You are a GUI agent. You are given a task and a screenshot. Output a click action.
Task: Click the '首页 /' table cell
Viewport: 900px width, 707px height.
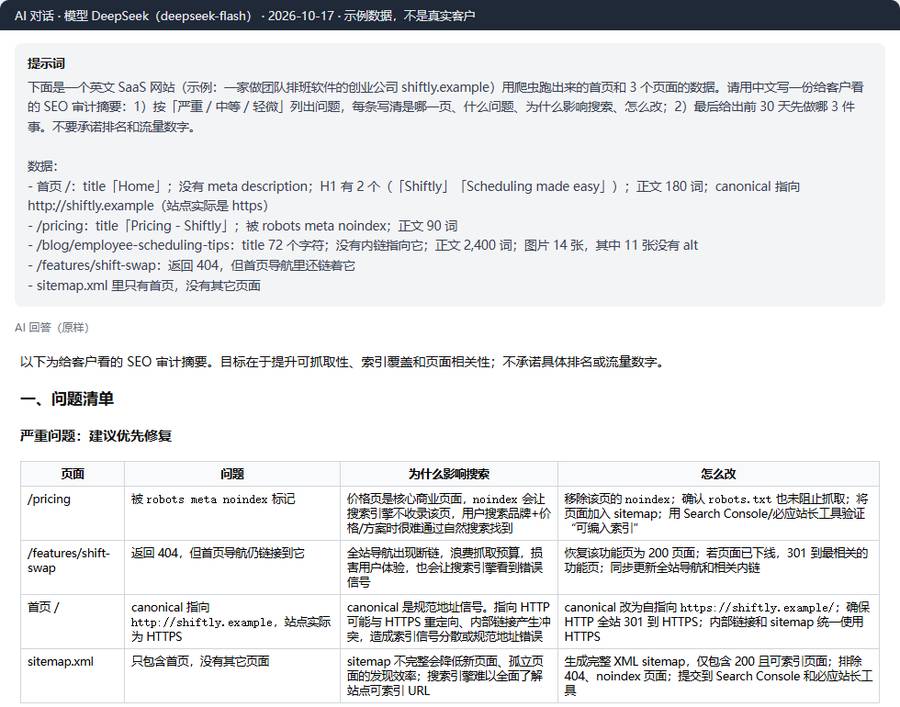click(72, 621)
